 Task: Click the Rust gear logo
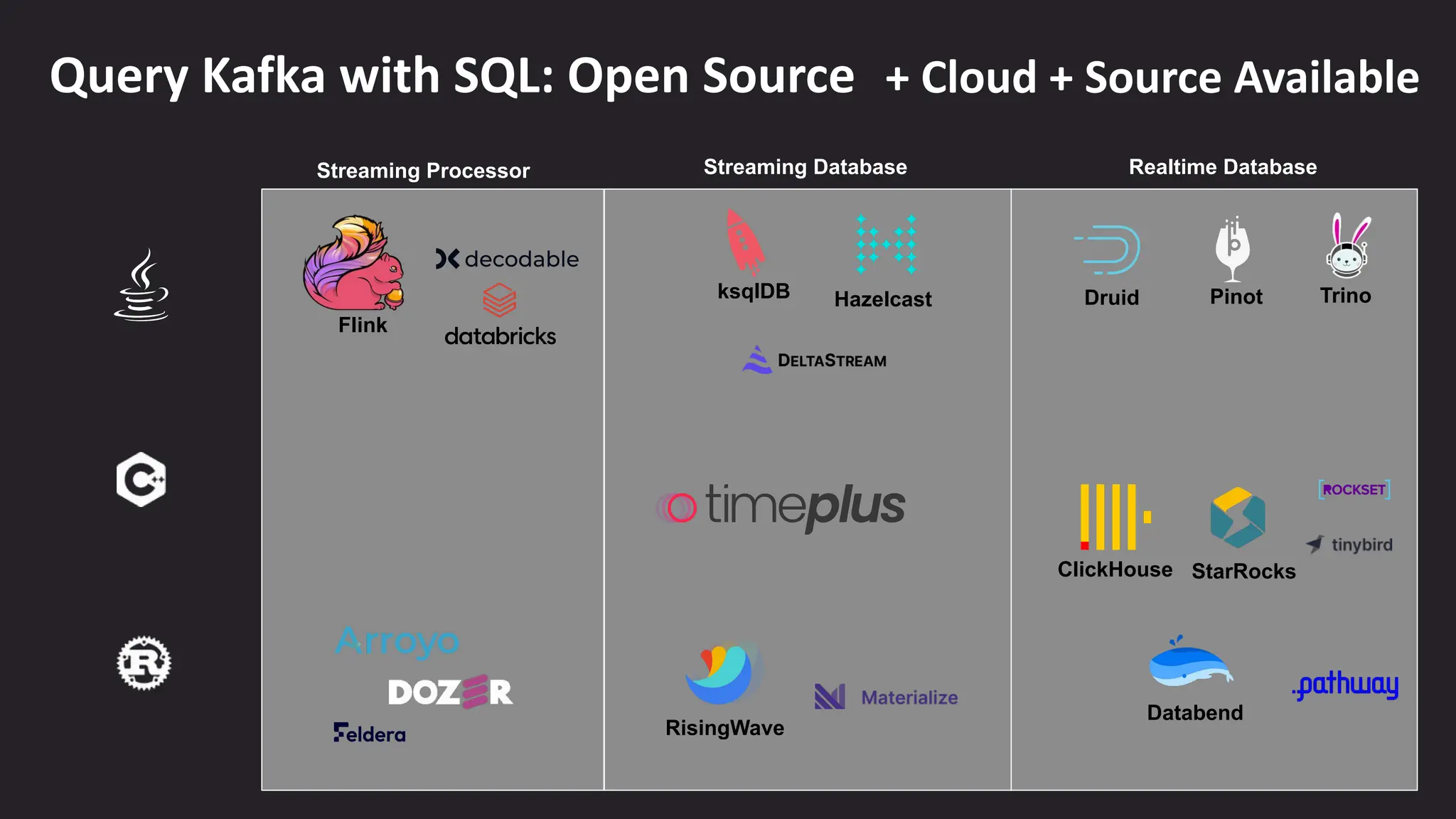(x=144, y=663)
